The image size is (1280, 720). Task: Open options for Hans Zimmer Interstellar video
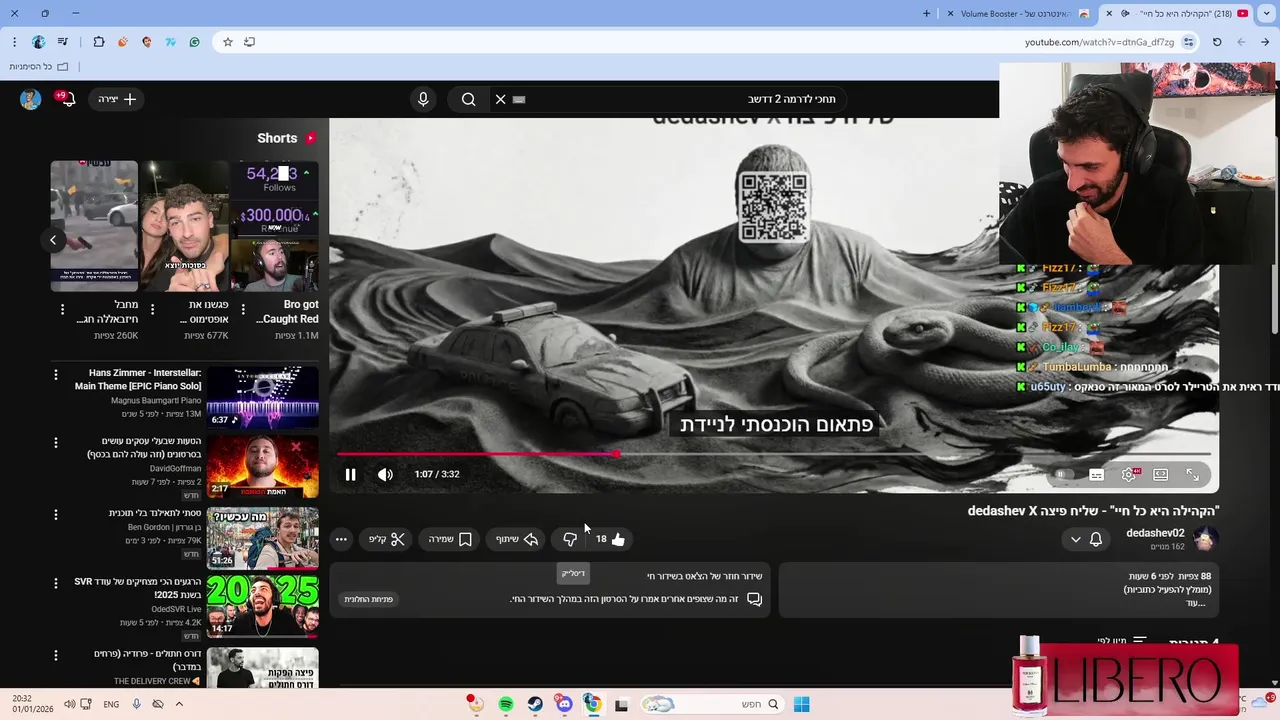[x=56, y=375]
